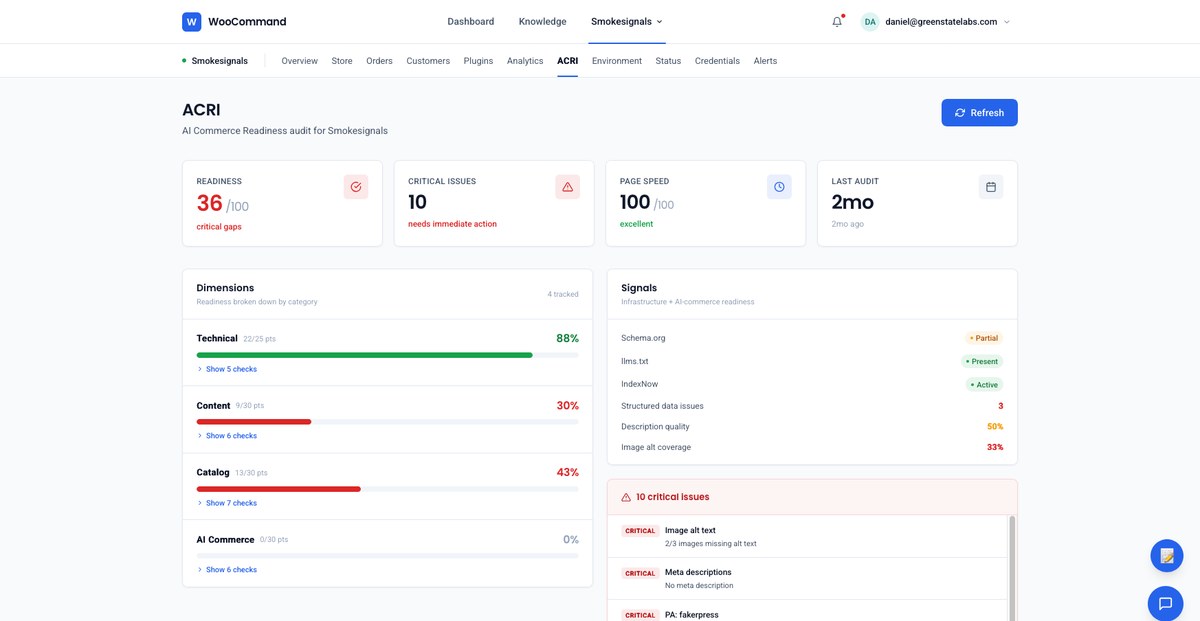Open the Credentials tab
The width and height of the screenshot is (1200, 621).
717,61
